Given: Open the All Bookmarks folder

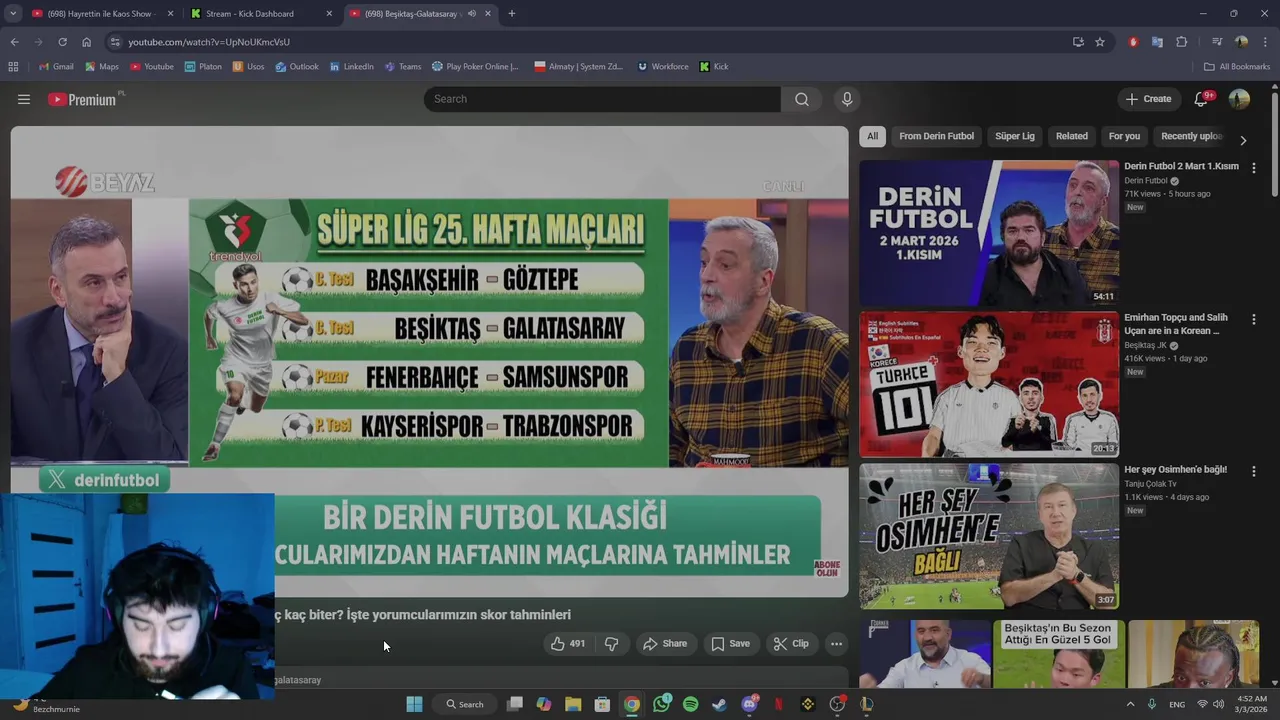Looking at the screenshot, I should point(1237,67).
